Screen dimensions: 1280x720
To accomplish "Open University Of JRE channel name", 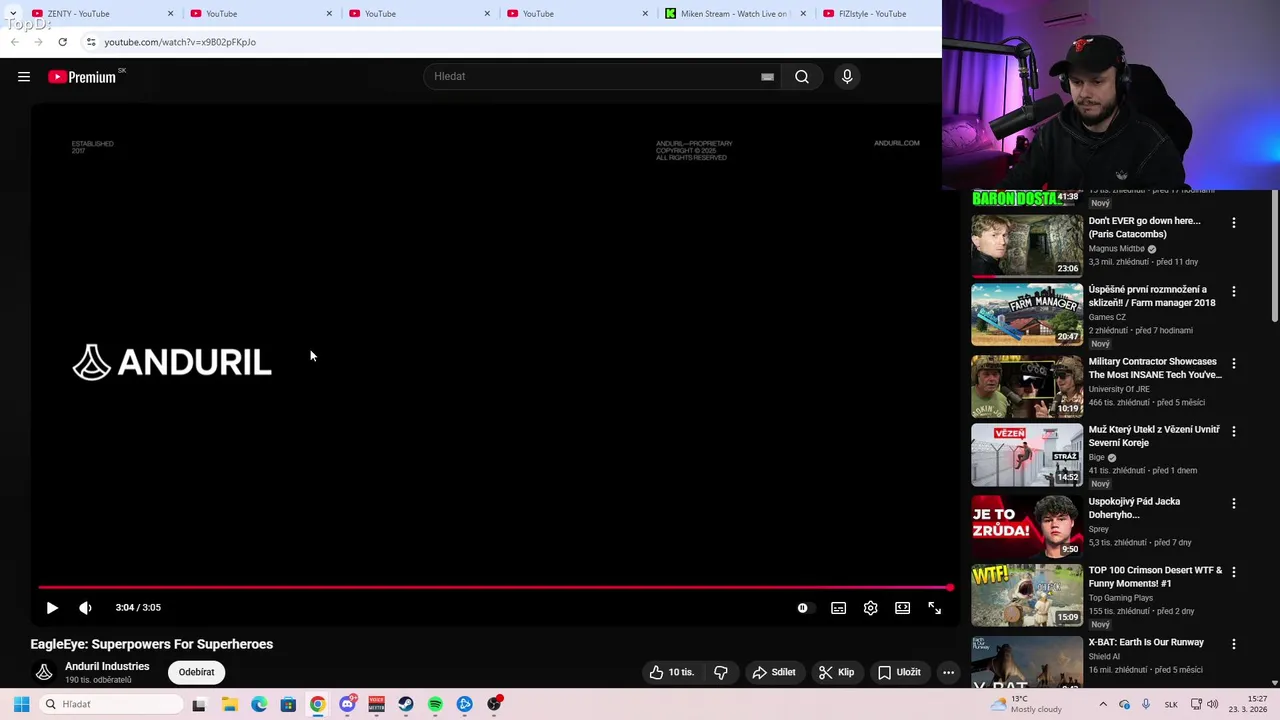I will point(1119,389).
